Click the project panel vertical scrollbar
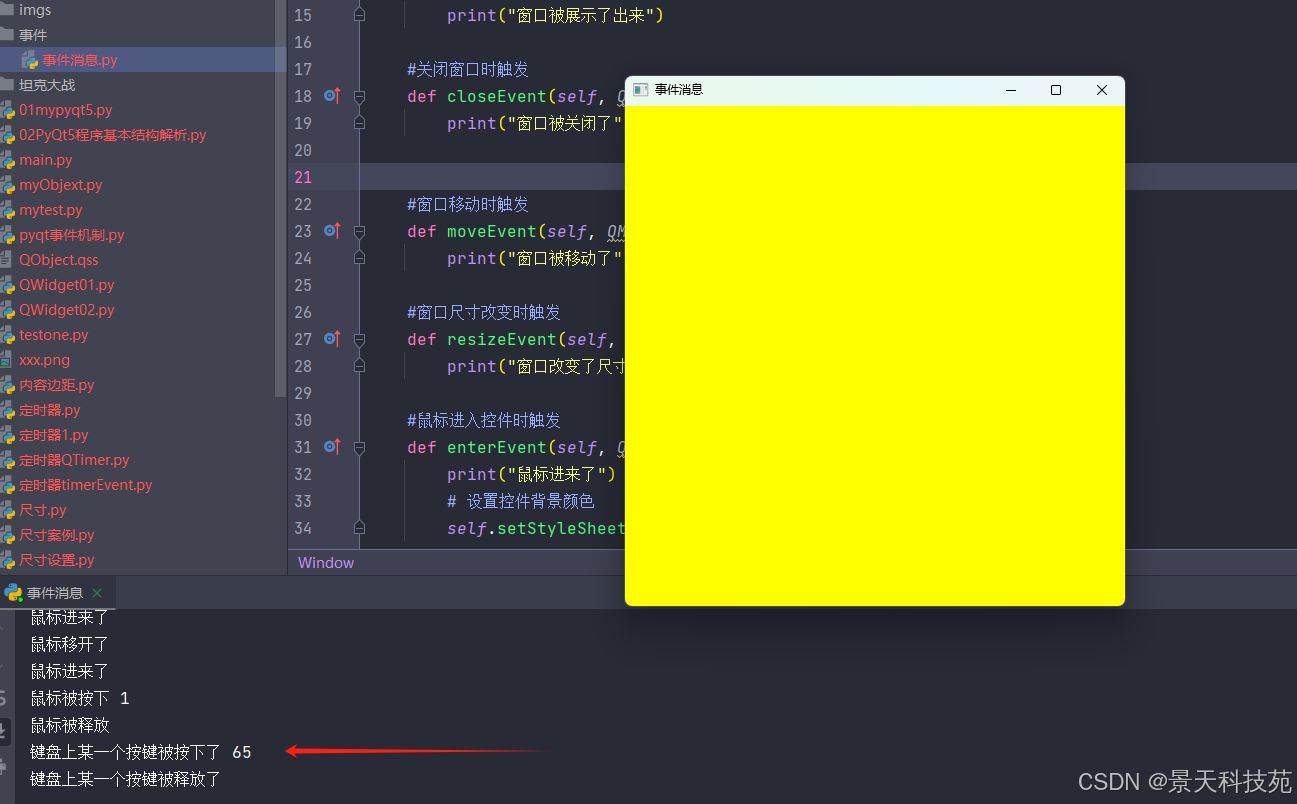 [282, 200]
